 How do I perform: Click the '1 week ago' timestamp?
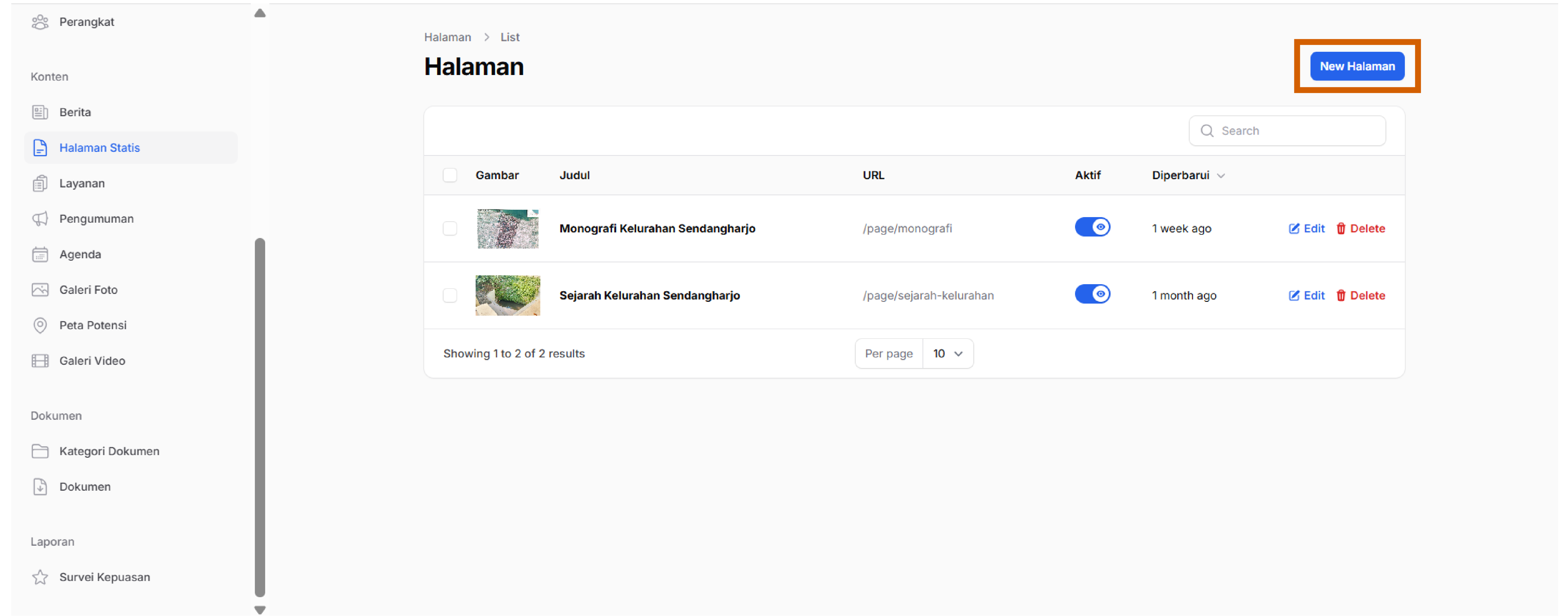[x=1181, y=229]
